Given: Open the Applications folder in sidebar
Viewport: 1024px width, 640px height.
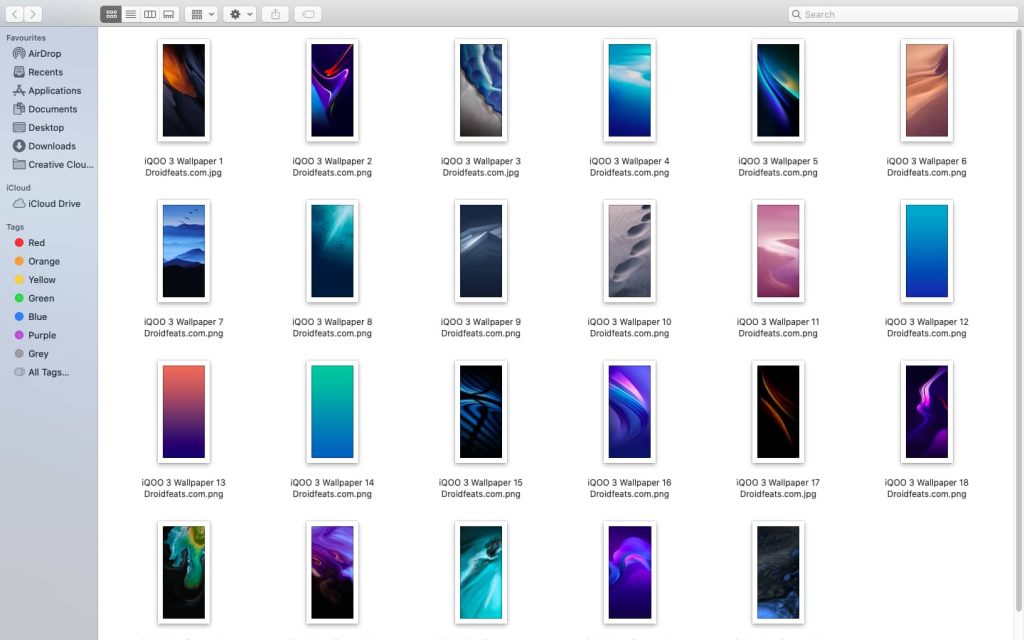Looking at the screenshot, I should (x=54, y=91).
